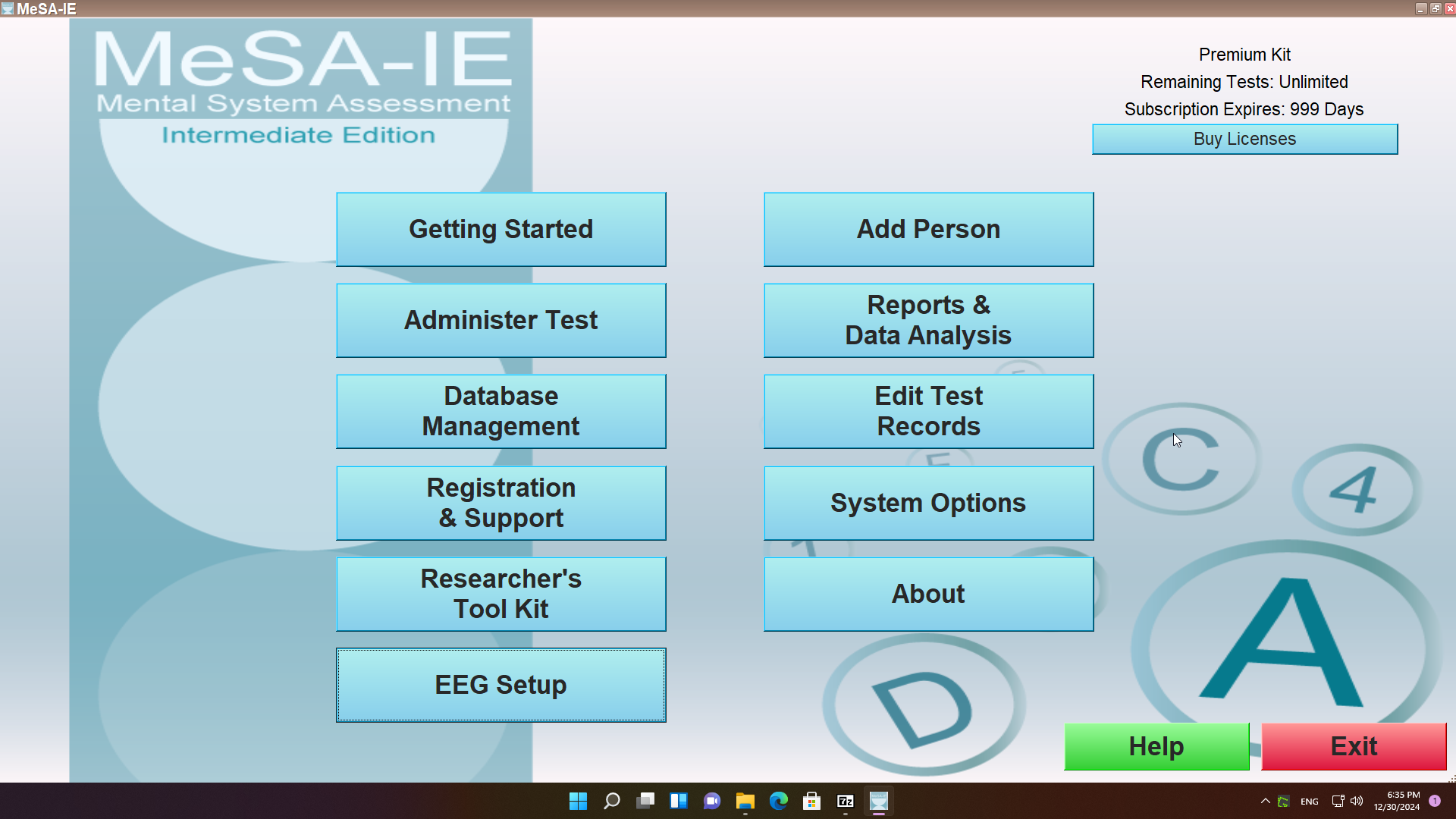Minimize the MeSA-IE window
Screen dimensions: 1456x819
click(1421, 9)
